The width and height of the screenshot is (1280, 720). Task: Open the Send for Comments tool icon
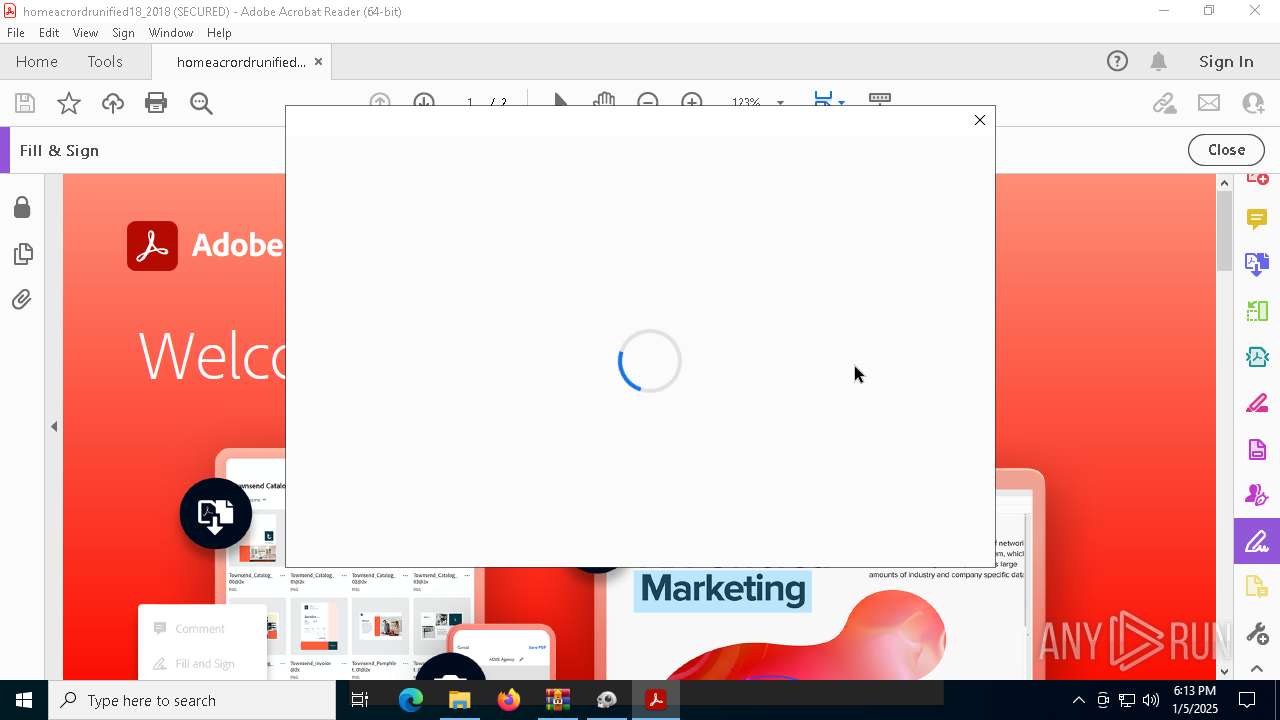(x=1257, y=588)
